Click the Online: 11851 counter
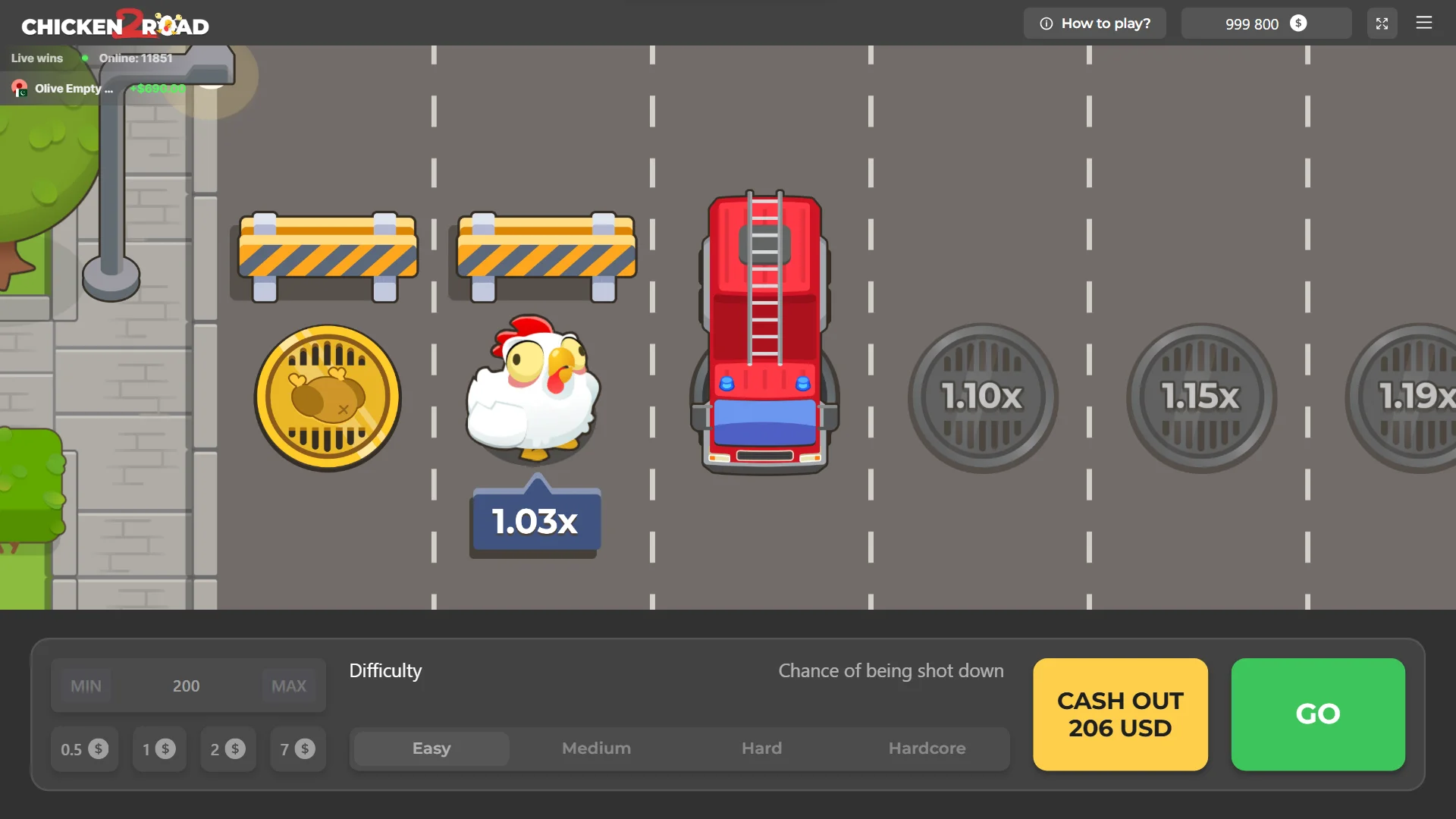Screen dimensions: 1456x819 pos(136,58)
